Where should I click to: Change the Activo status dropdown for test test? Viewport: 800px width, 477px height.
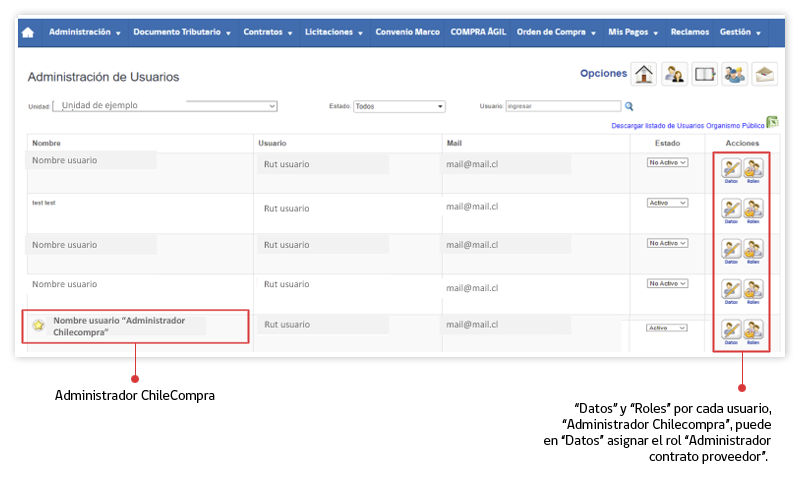(667, 203)
